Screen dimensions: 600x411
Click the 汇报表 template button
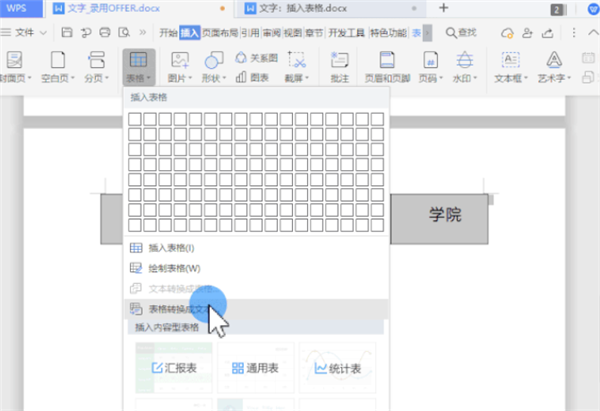coord(173,368)
